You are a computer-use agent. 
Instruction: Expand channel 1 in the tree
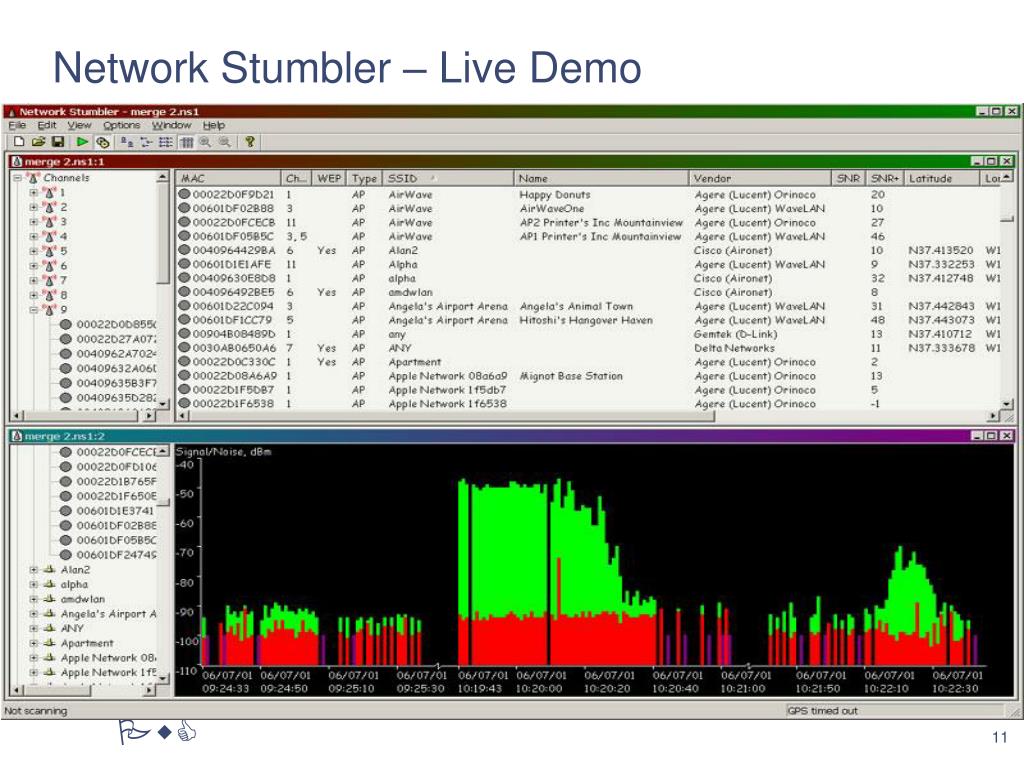33,193
